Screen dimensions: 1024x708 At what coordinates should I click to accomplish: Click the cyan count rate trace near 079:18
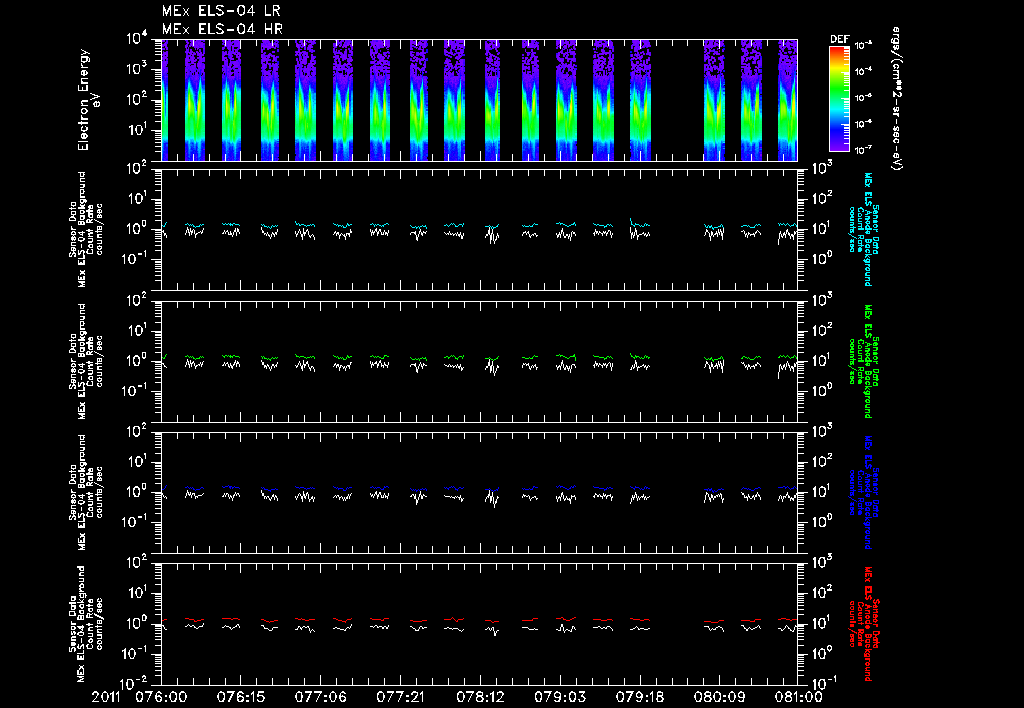coord(640,224)
